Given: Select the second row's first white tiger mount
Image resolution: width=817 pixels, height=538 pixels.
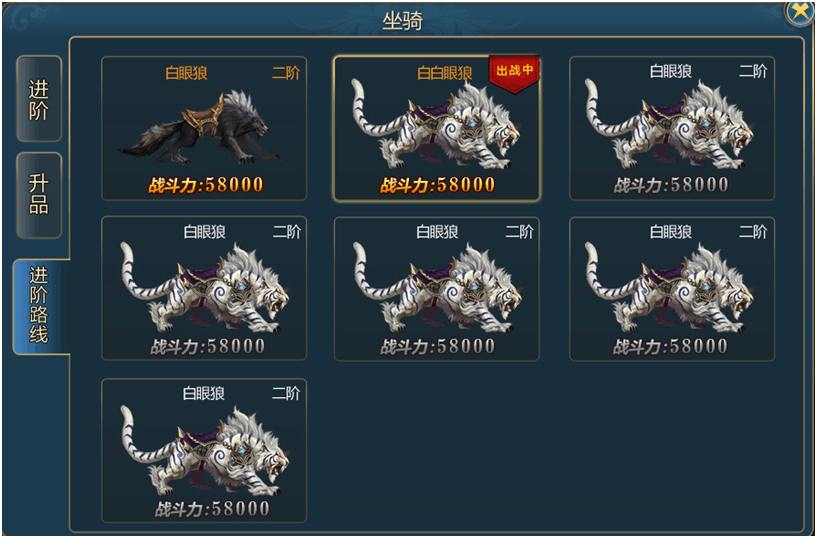Looking at the screenshot, I should click(205, 287).
